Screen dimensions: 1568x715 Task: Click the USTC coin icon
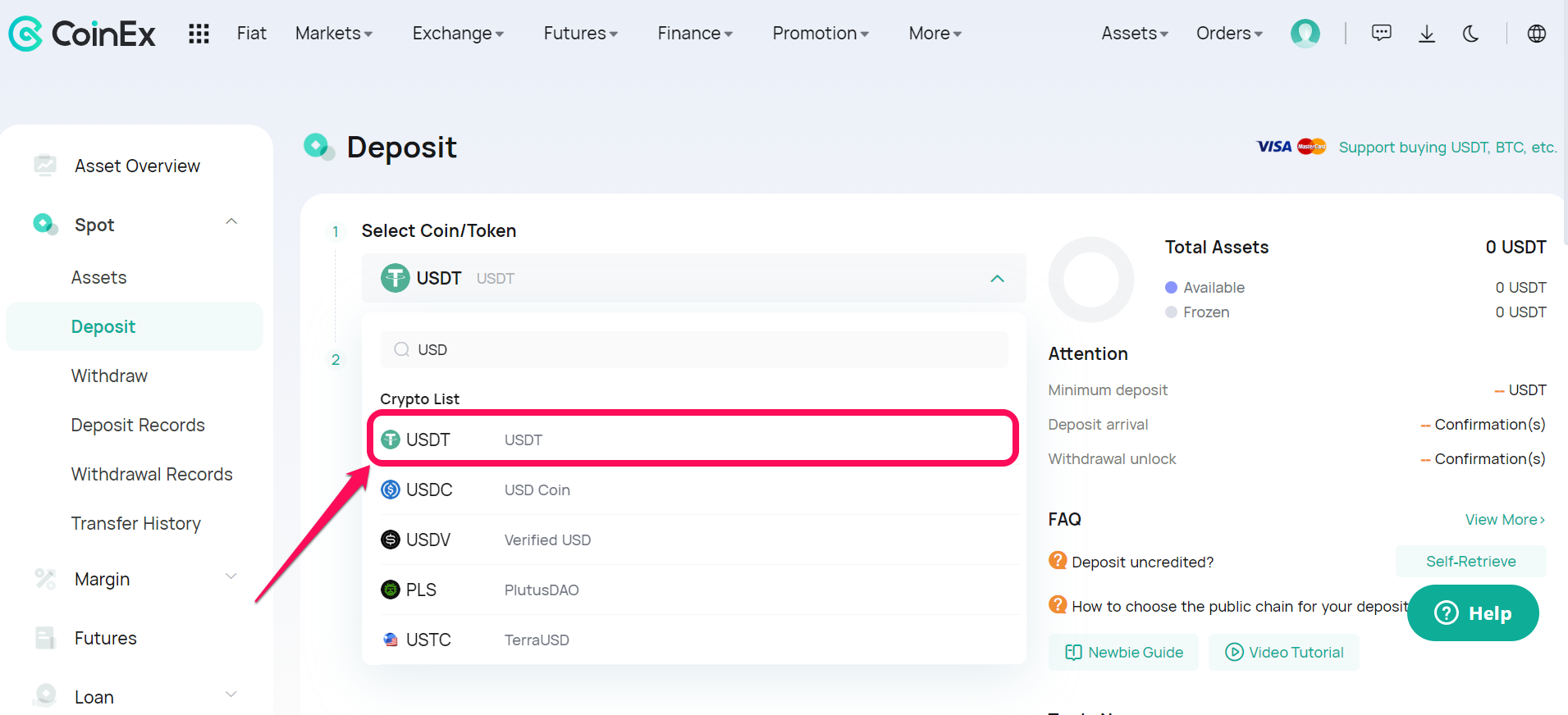click(x=391, y=640)
